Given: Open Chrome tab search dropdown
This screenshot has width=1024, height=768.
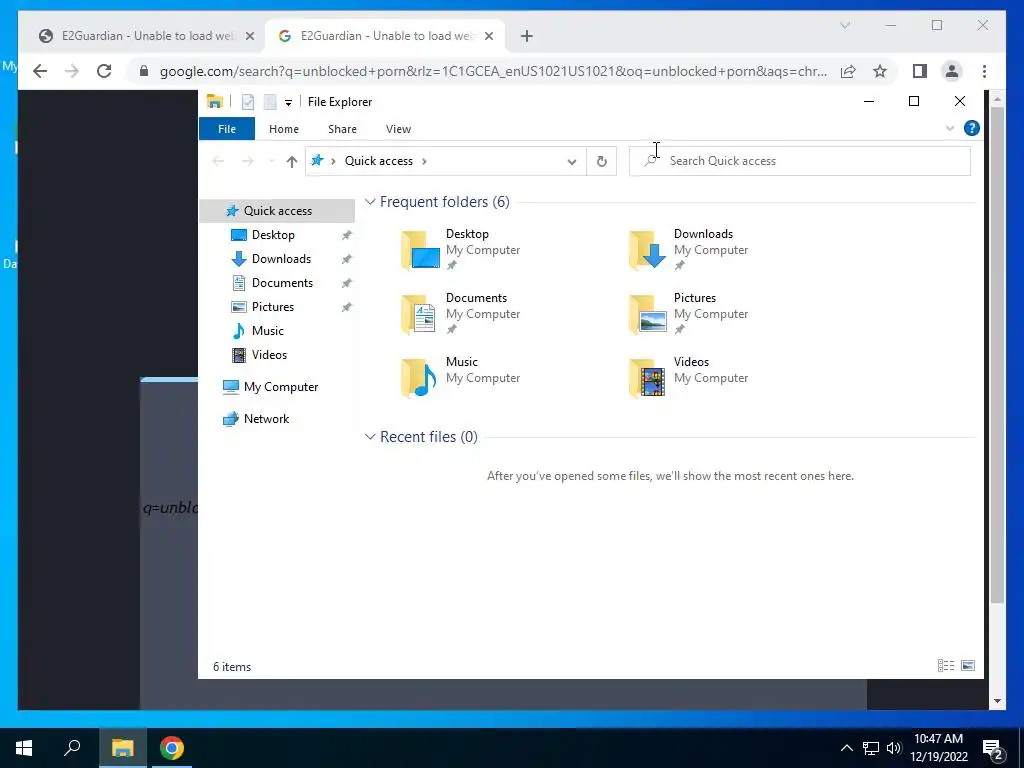Looking at the screenshot, I should [x=844, y=25].
